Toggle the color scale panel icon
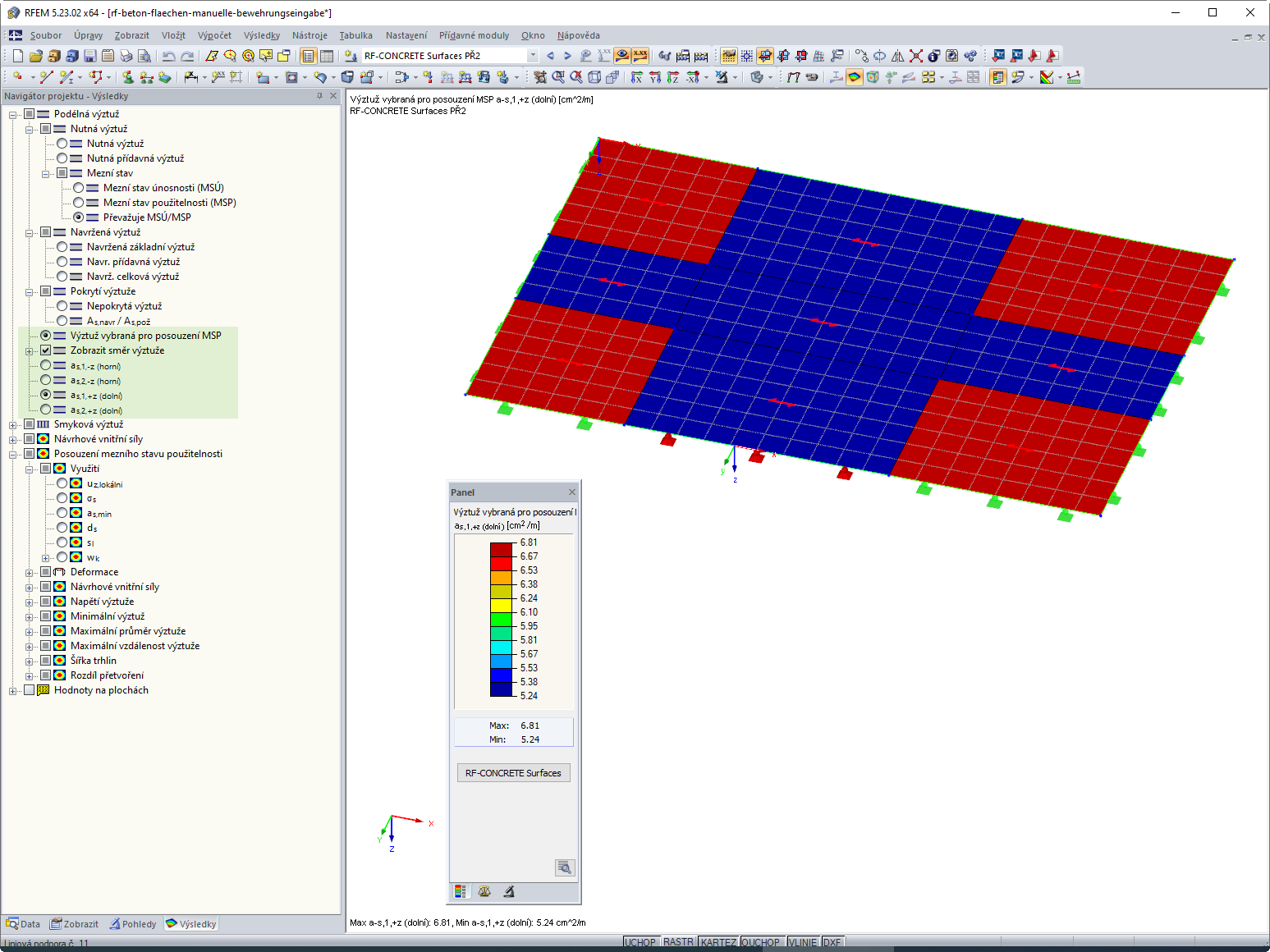 coord(998,77)
